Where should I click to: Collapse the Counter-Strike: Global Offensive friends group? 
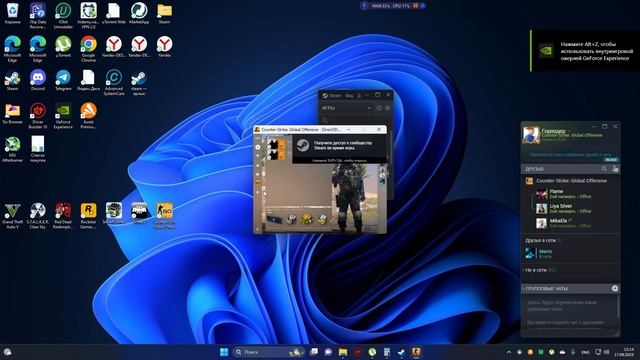point(571,180)
